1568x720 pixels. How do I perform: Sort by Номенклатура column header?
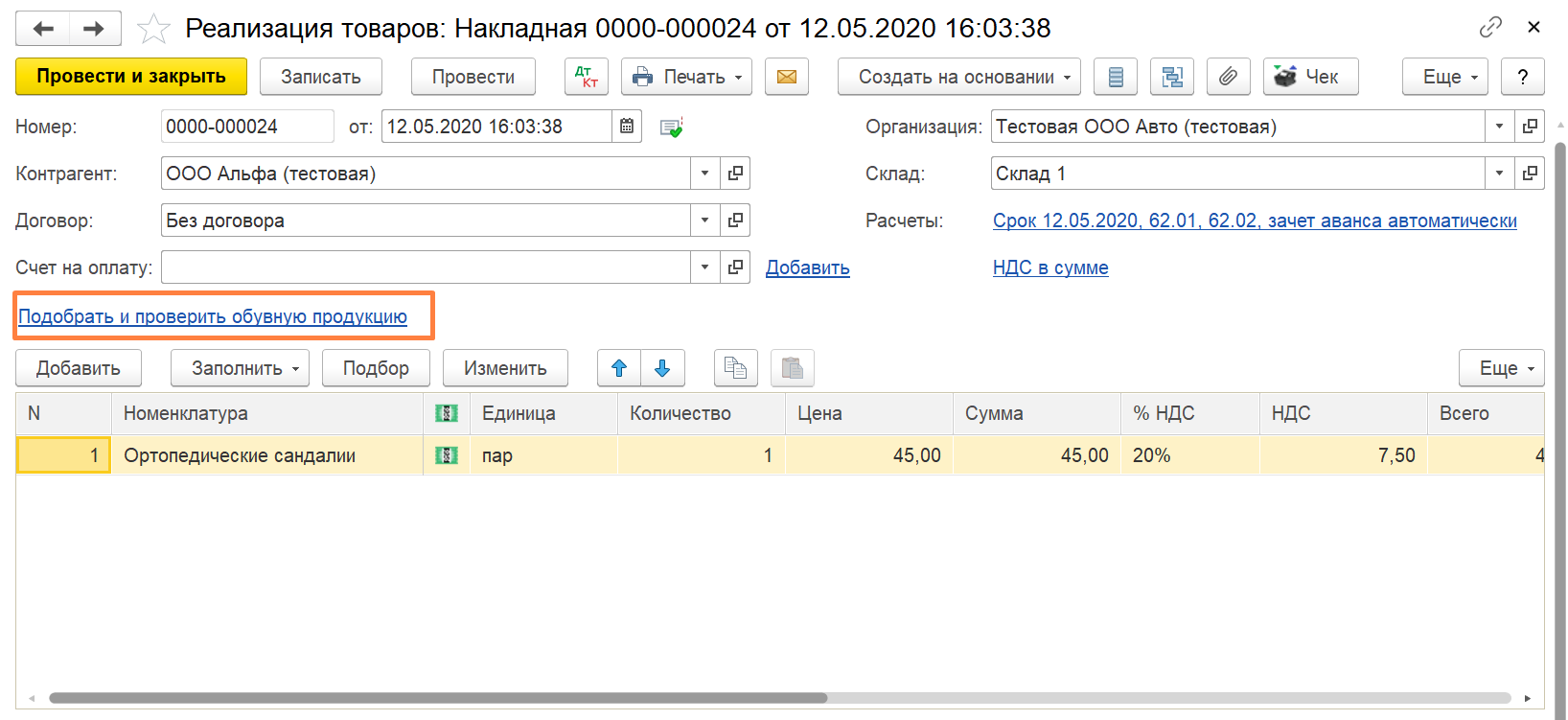[x=267, y=413]
